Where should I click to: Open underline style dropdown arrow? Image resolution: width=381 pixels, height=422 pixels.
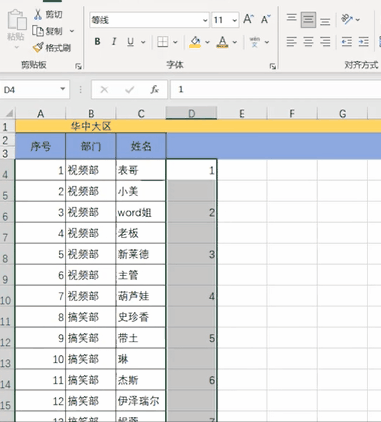(143, 42)
